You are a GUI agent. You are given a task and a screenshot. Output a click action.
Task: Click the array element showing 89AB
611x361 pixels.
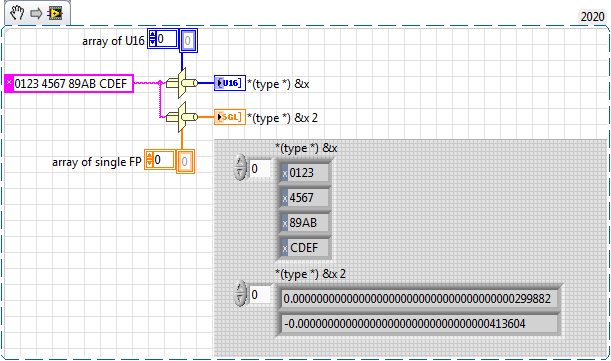[x=304, y=222]
